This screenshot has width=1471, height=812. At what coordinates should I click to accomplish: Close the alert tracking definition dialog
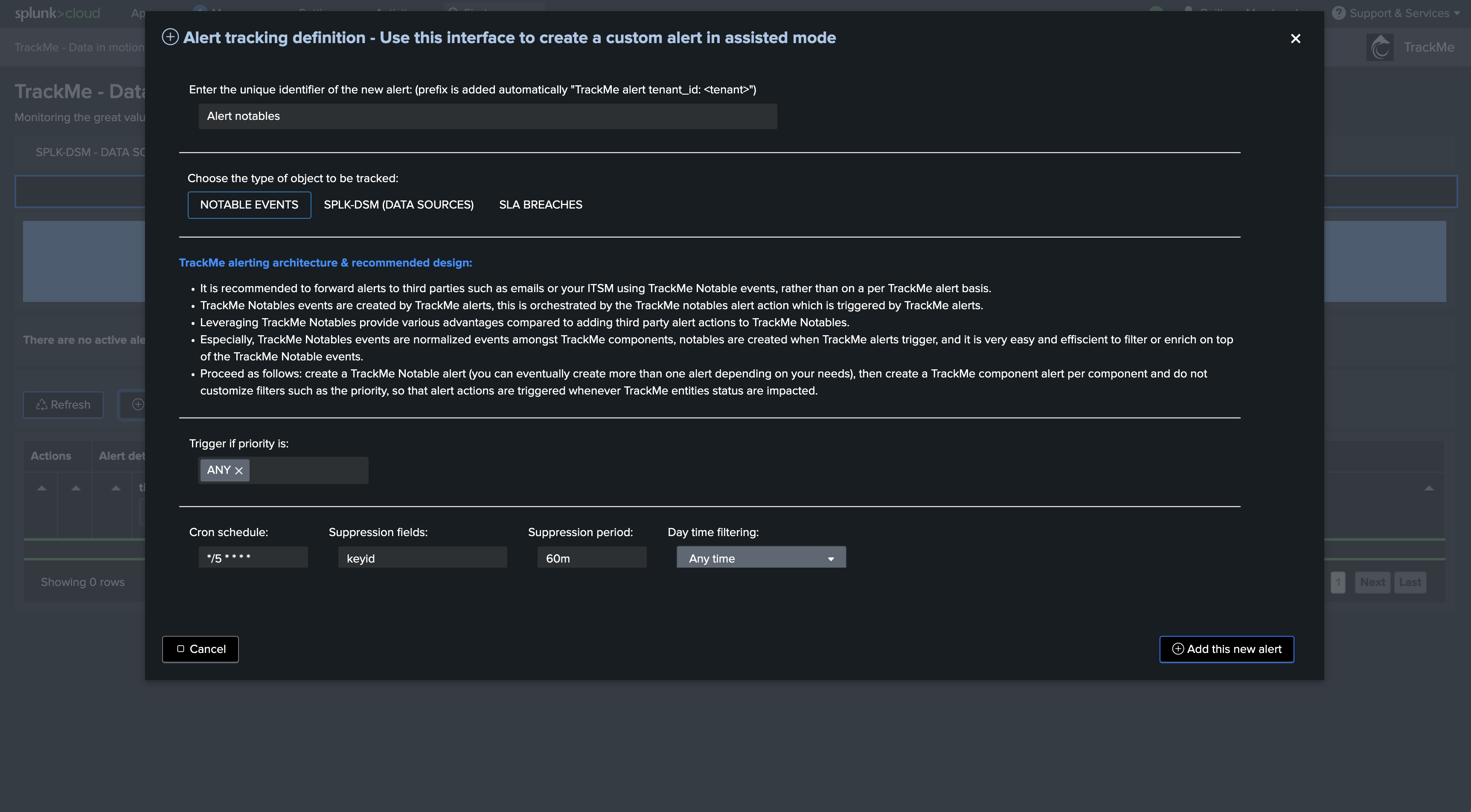(x=1295, y=38)
